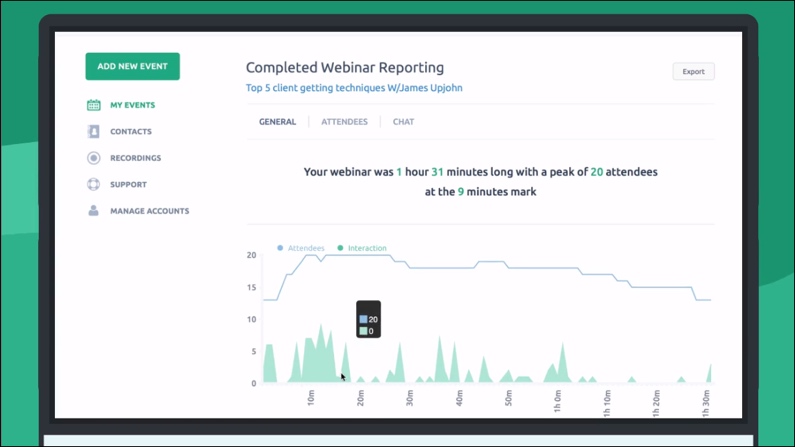Click the 1h 0m label on chart axis
Screen dimensions: 795x447
pos(558,401)
